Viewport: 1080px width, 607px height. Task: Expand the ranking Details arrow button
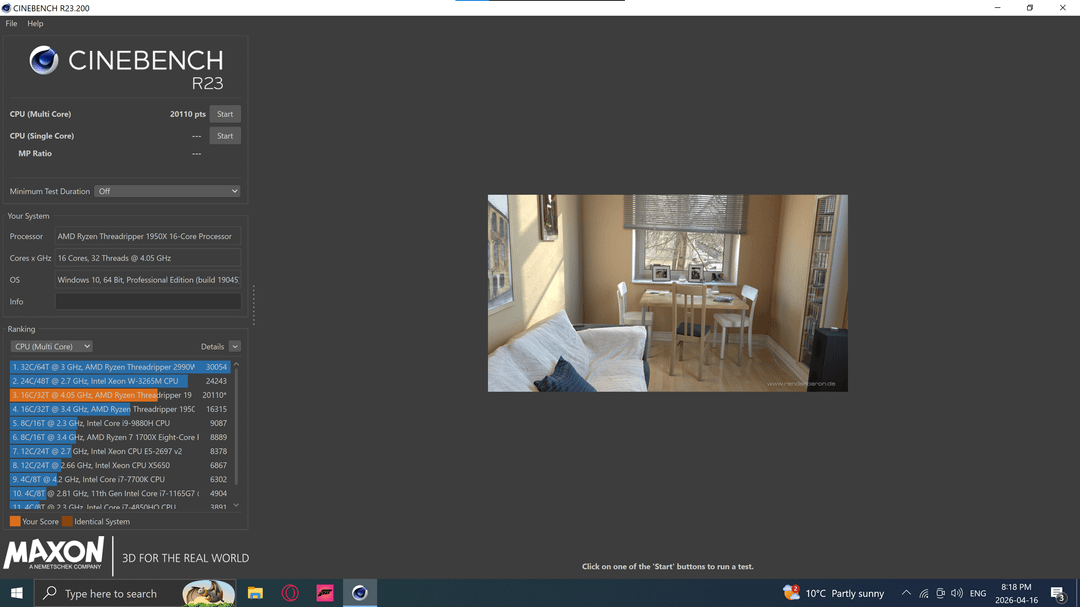pyautogui.click(x=235, y=346)
